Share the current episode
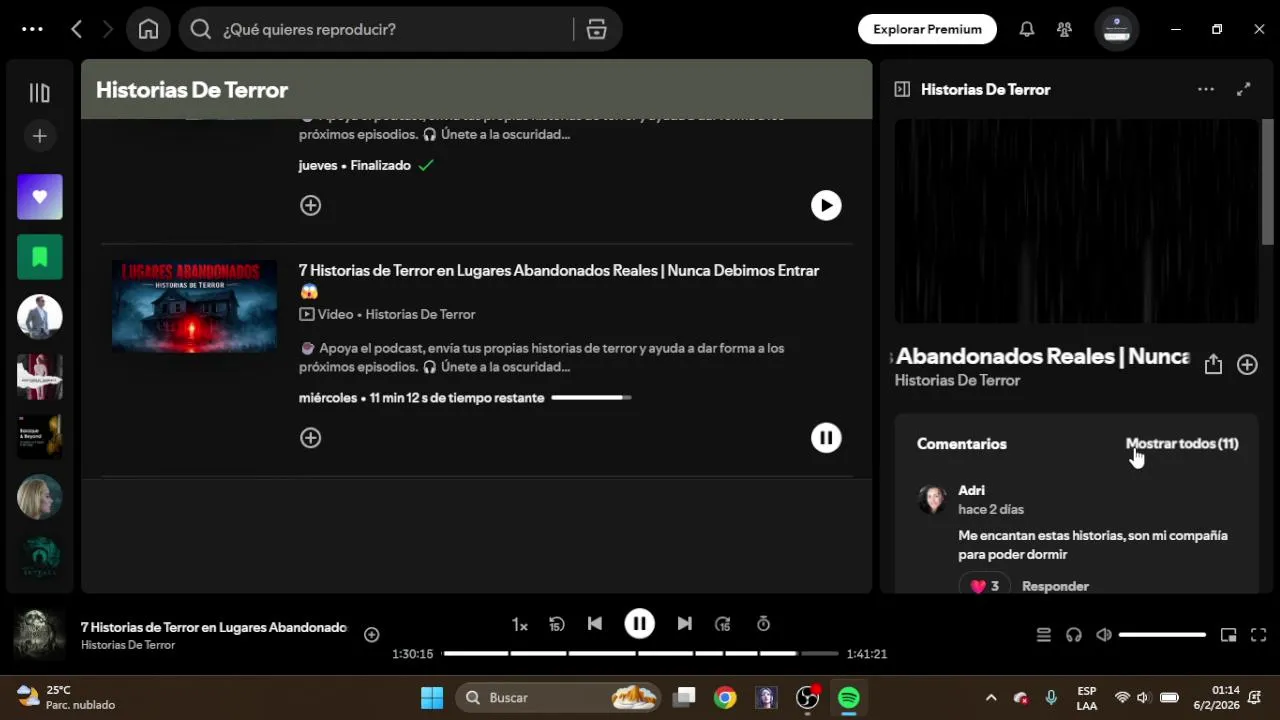This screenshot has height=720, width=1280. [1213, 364]
